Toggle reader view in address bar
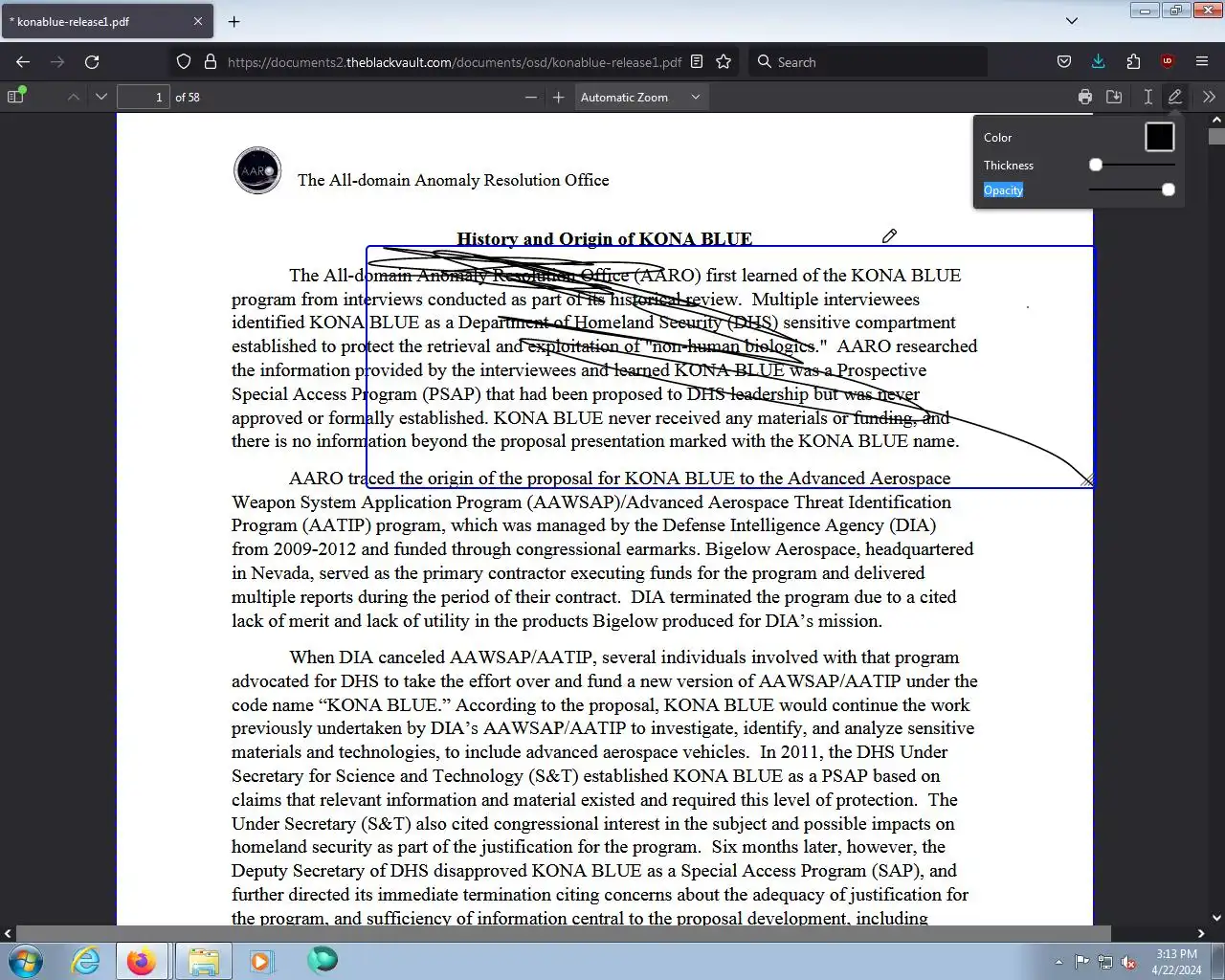 [x=697, y=62]
